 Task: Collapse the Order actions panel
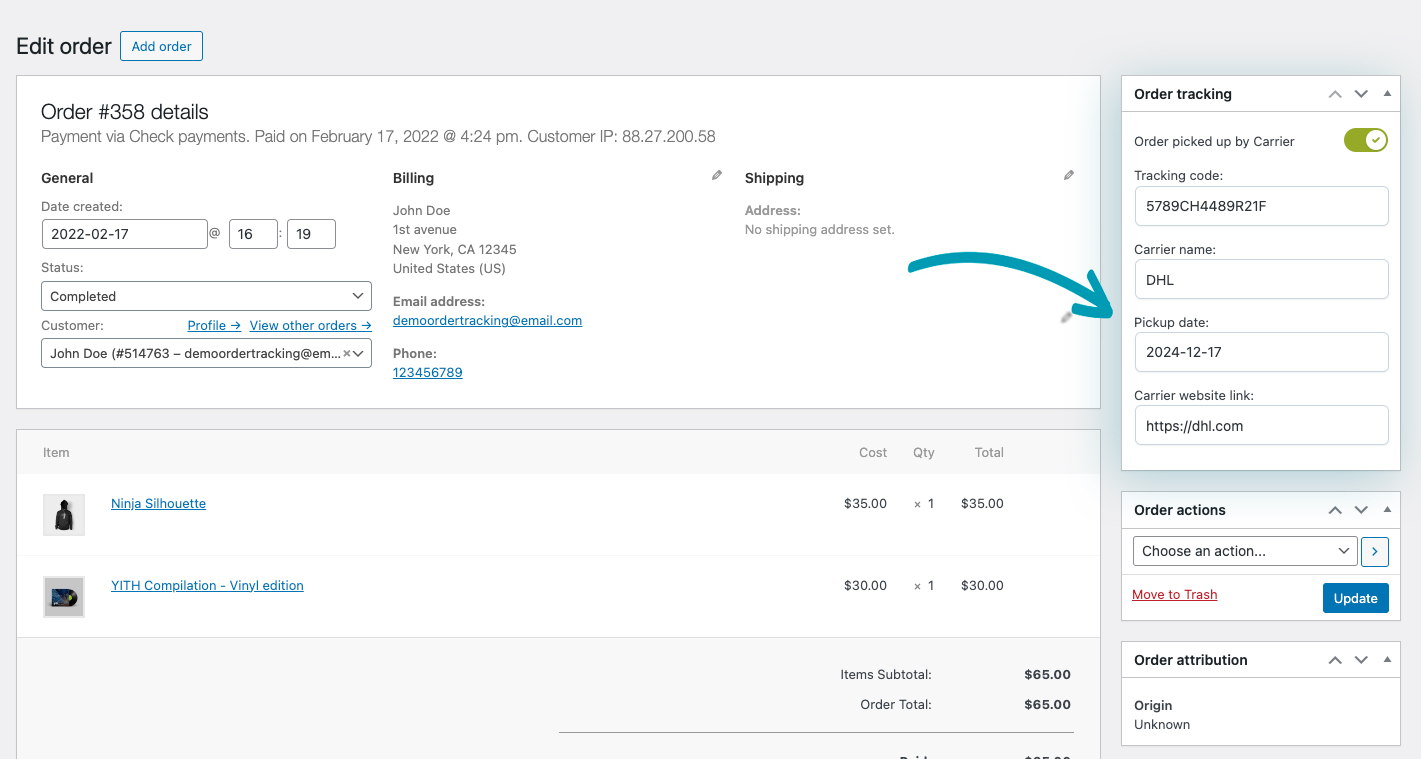[x=1387, y=510]
